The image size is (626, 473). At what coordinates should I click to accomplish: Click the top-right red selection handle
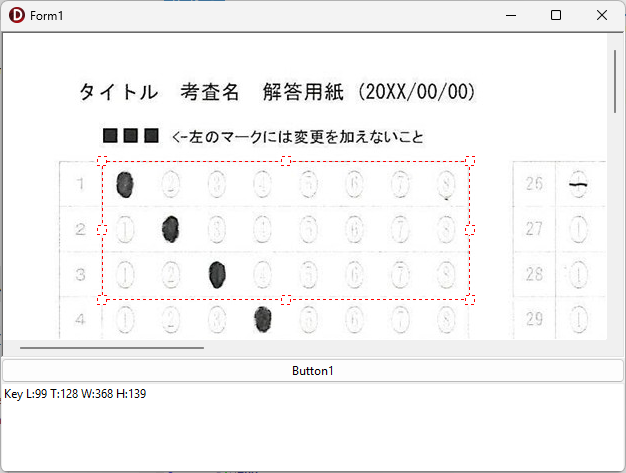[x=470, y=160]
